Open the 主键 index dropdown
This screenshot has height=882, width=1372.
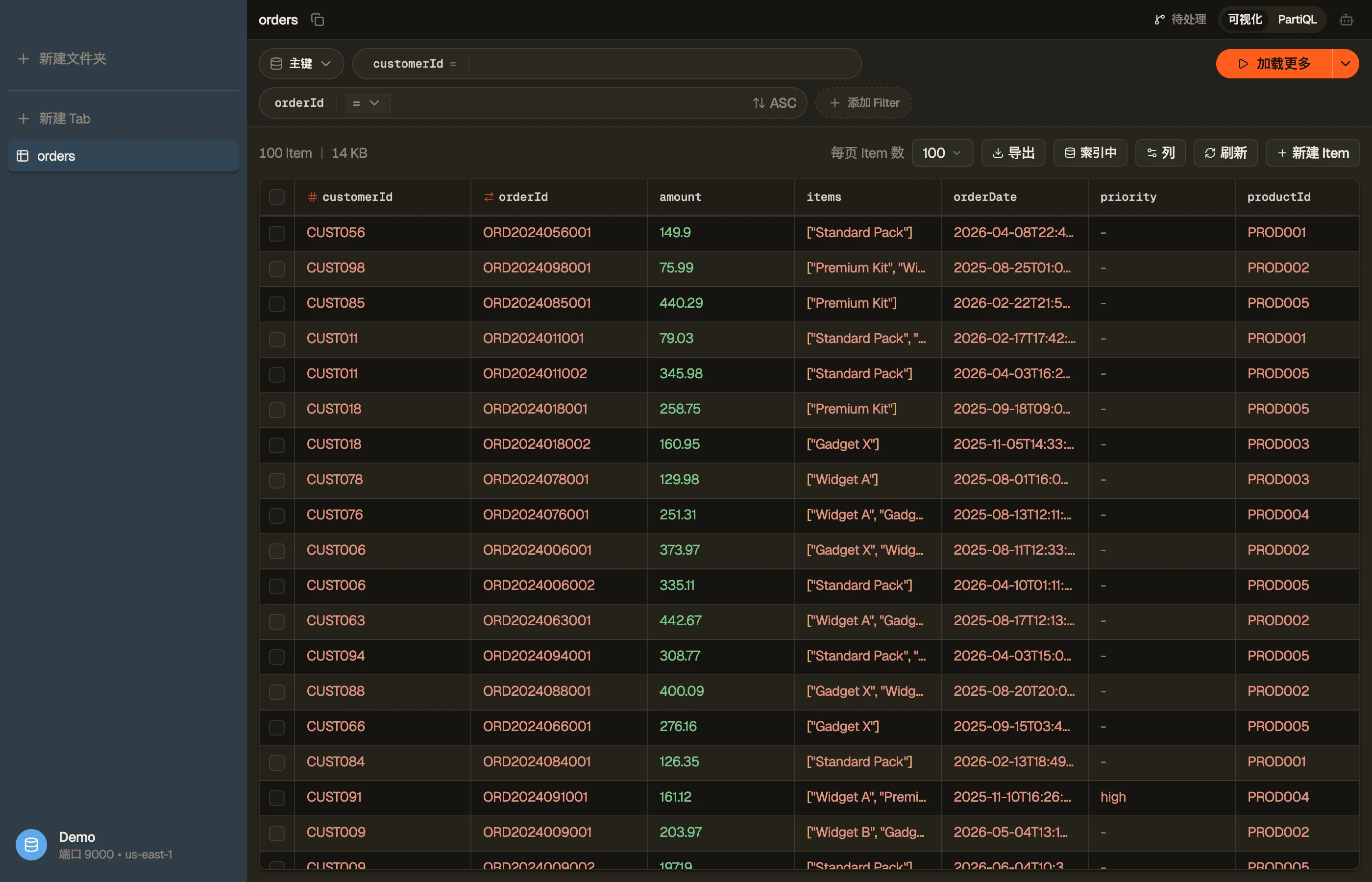(301, 64)
